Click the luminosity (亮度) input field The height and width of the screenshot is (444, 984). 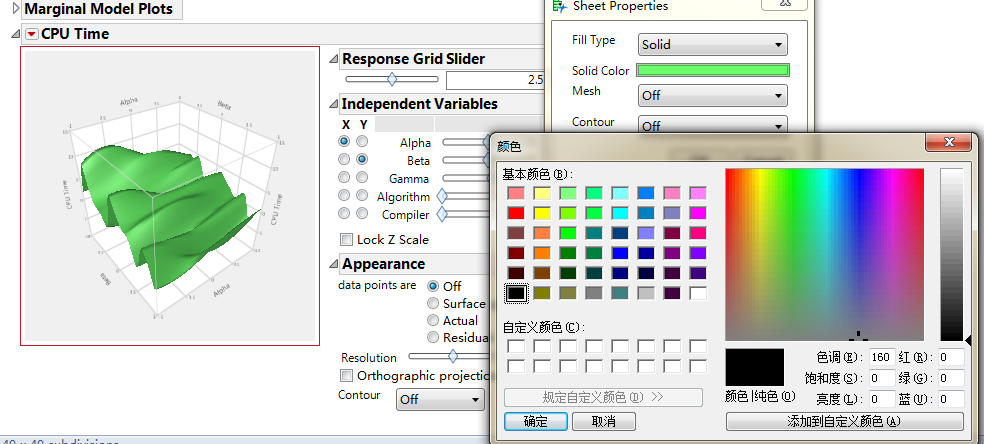tap(882, 398)
